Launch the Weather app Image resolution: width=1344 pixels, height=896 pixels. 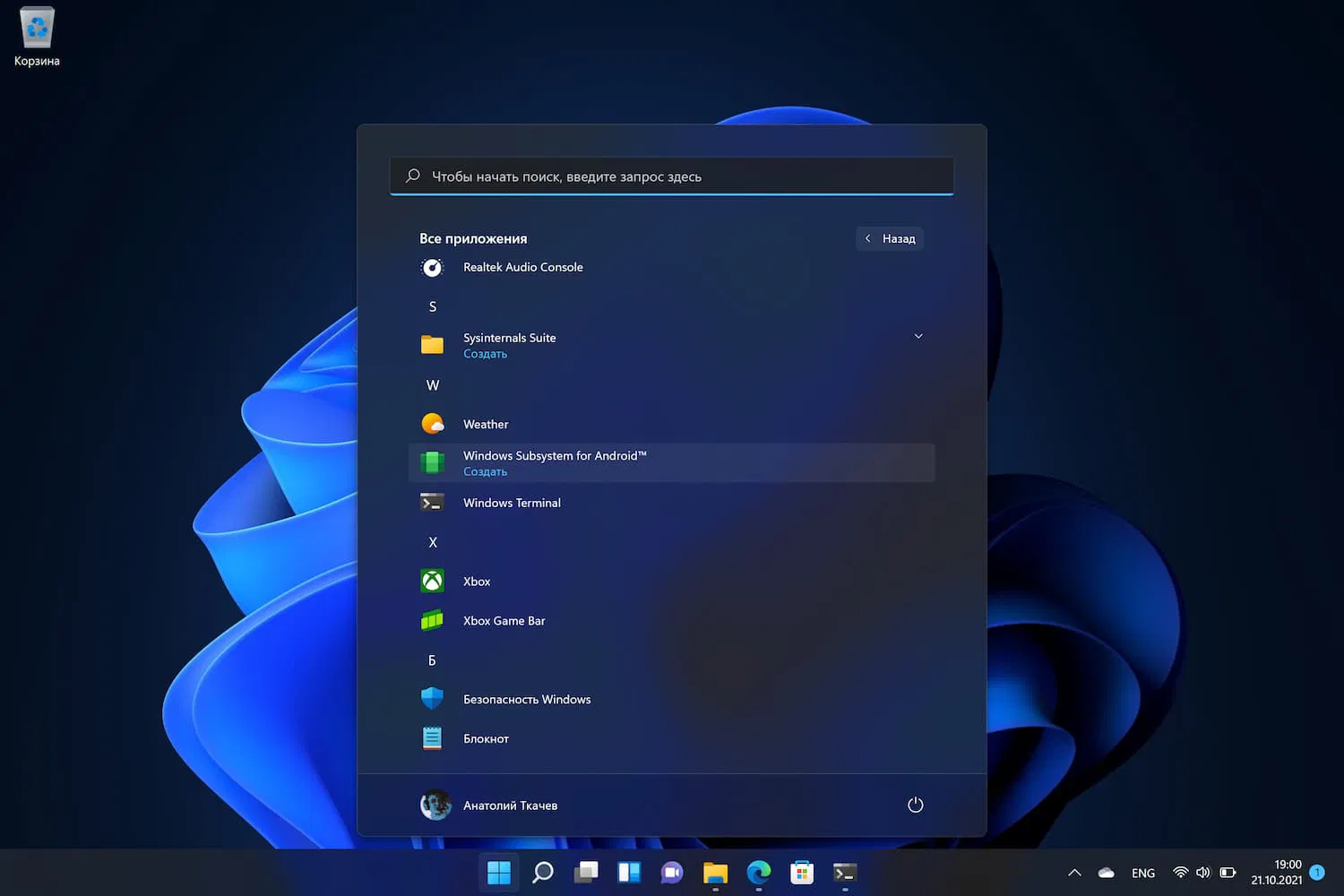(x=486, y=424)
